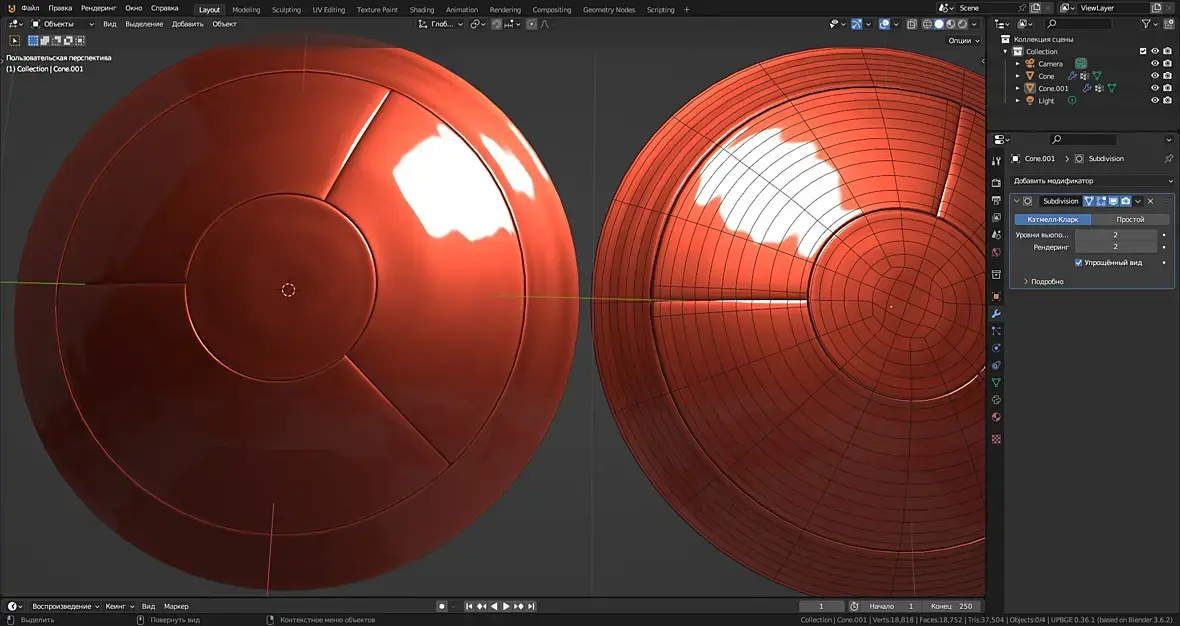Remove the Subdivision modifier with X

coord(1150,201)
